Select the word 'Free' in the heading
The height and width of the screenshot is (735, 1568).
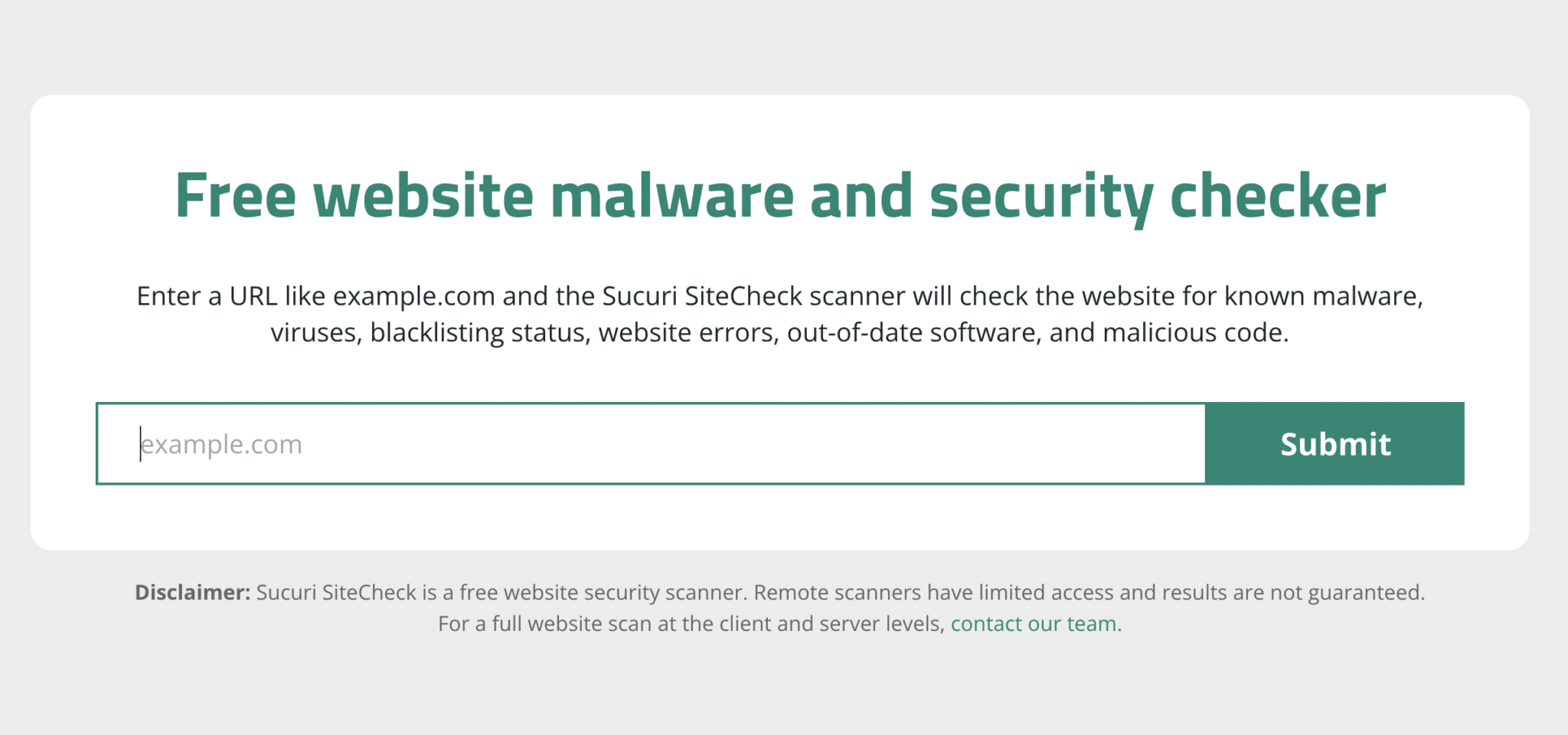236,196
